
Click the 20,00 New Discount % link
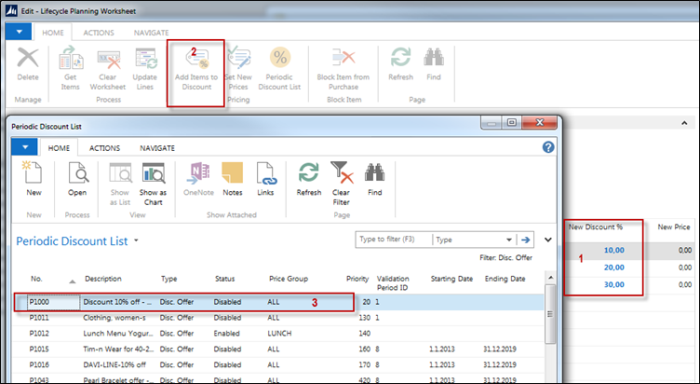click(x=614, y=267)
